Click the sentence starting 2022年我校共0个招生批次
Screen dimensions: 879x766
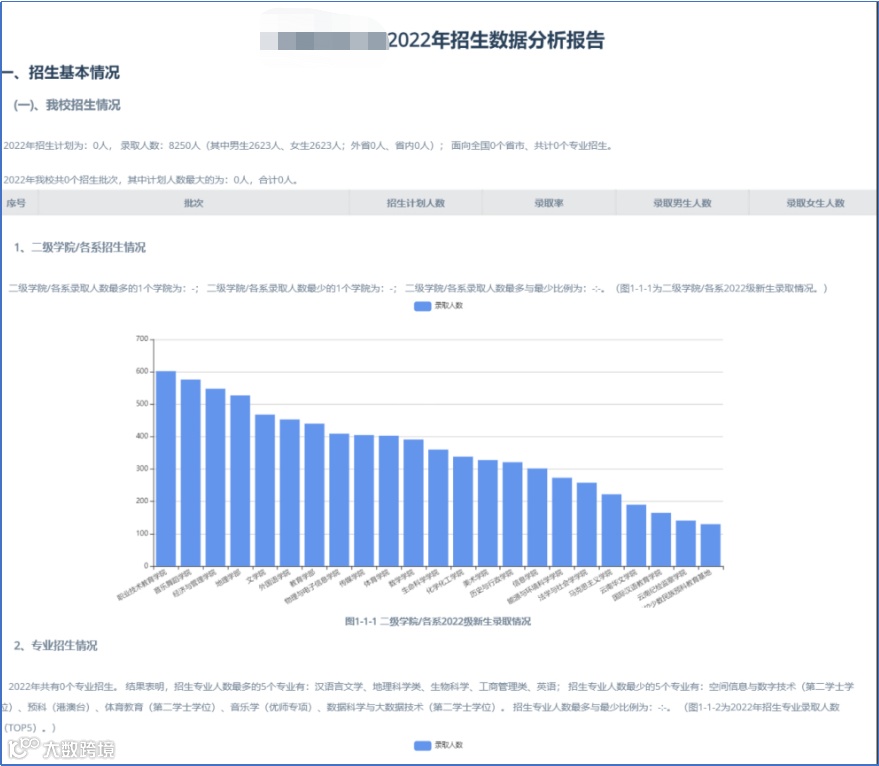pos(151,180)
